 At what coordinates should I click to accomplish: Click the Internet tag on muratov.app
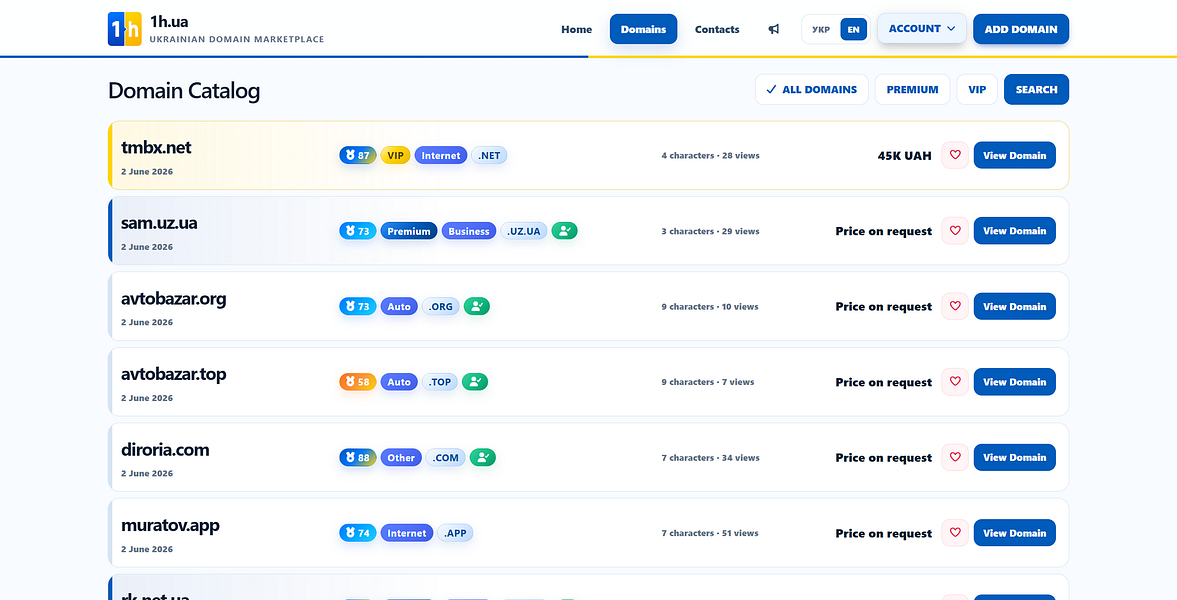(x=407, y=533)
